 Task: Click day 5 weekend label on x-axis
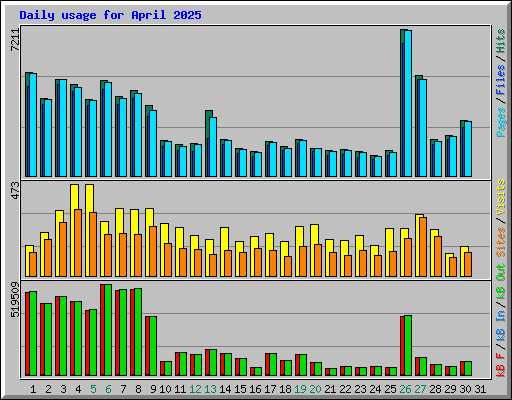pos(93,389)
